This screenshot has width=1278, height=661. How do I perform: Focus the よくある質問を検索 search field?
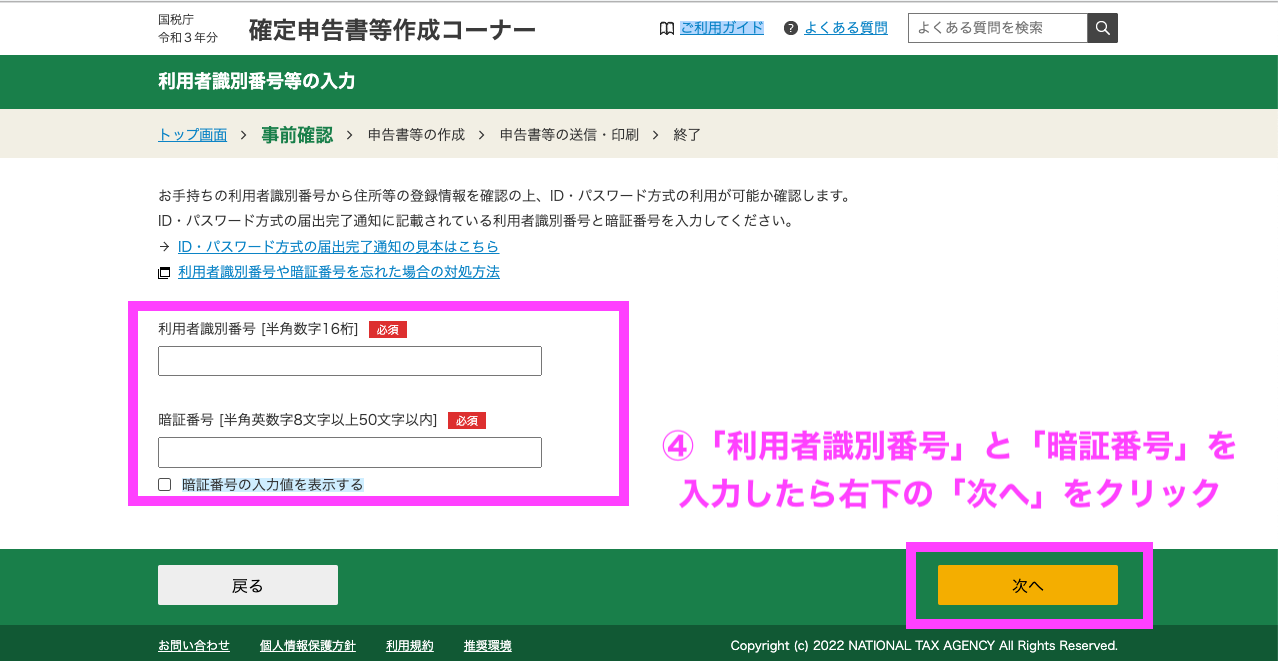point(997,28)
